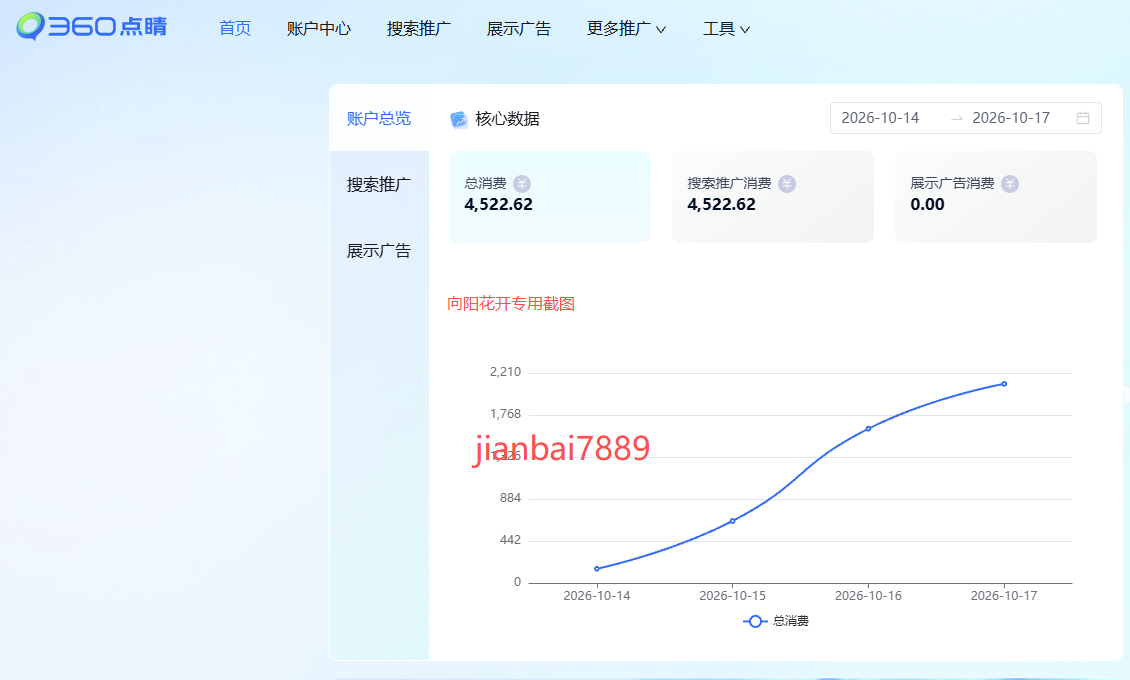Expand the 更多推广 dropdown menu
1130x680 pixels.
point(626,29)
